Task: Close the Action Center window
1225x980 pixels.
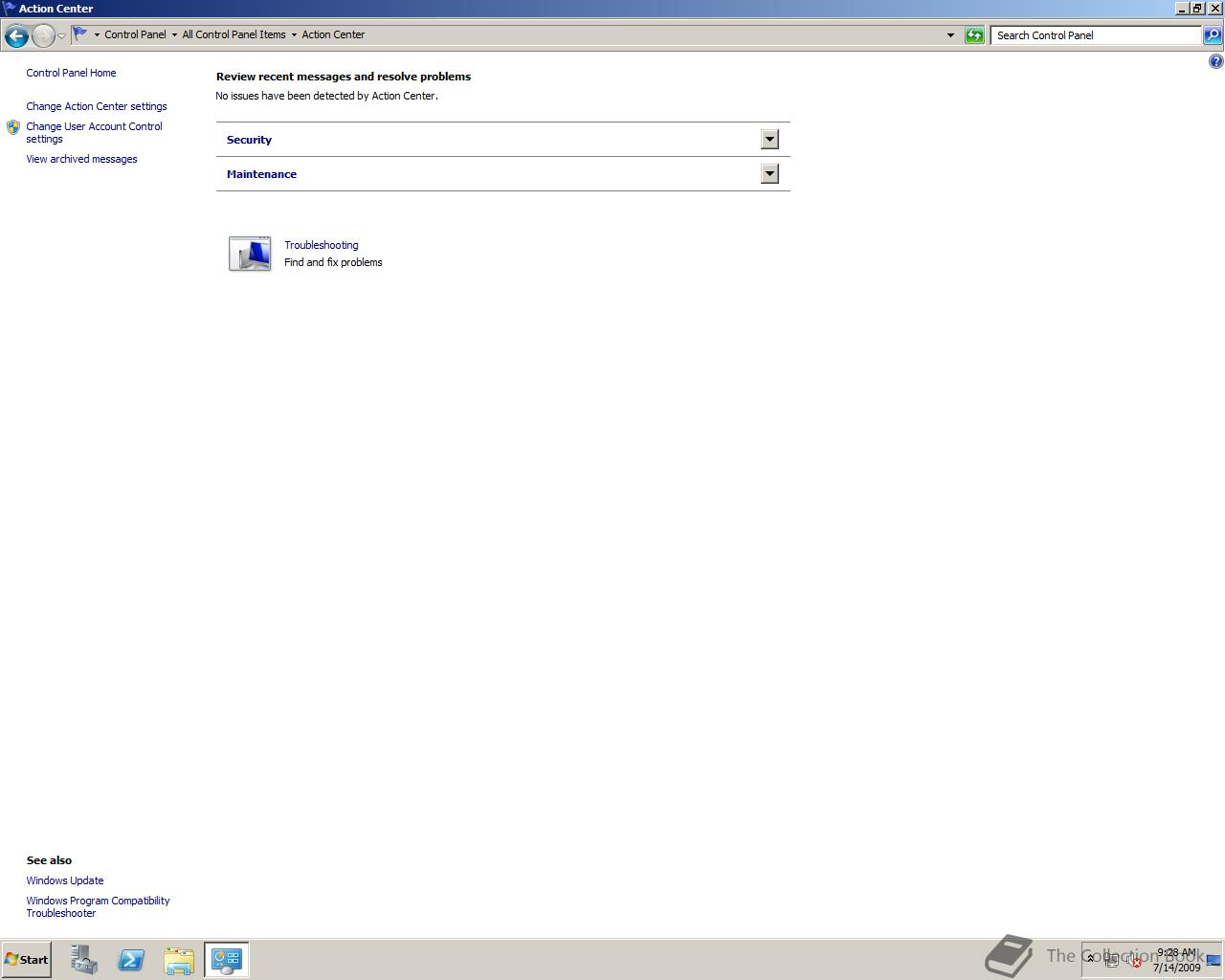Action: pyautogui.click(x=1215, y=8)
